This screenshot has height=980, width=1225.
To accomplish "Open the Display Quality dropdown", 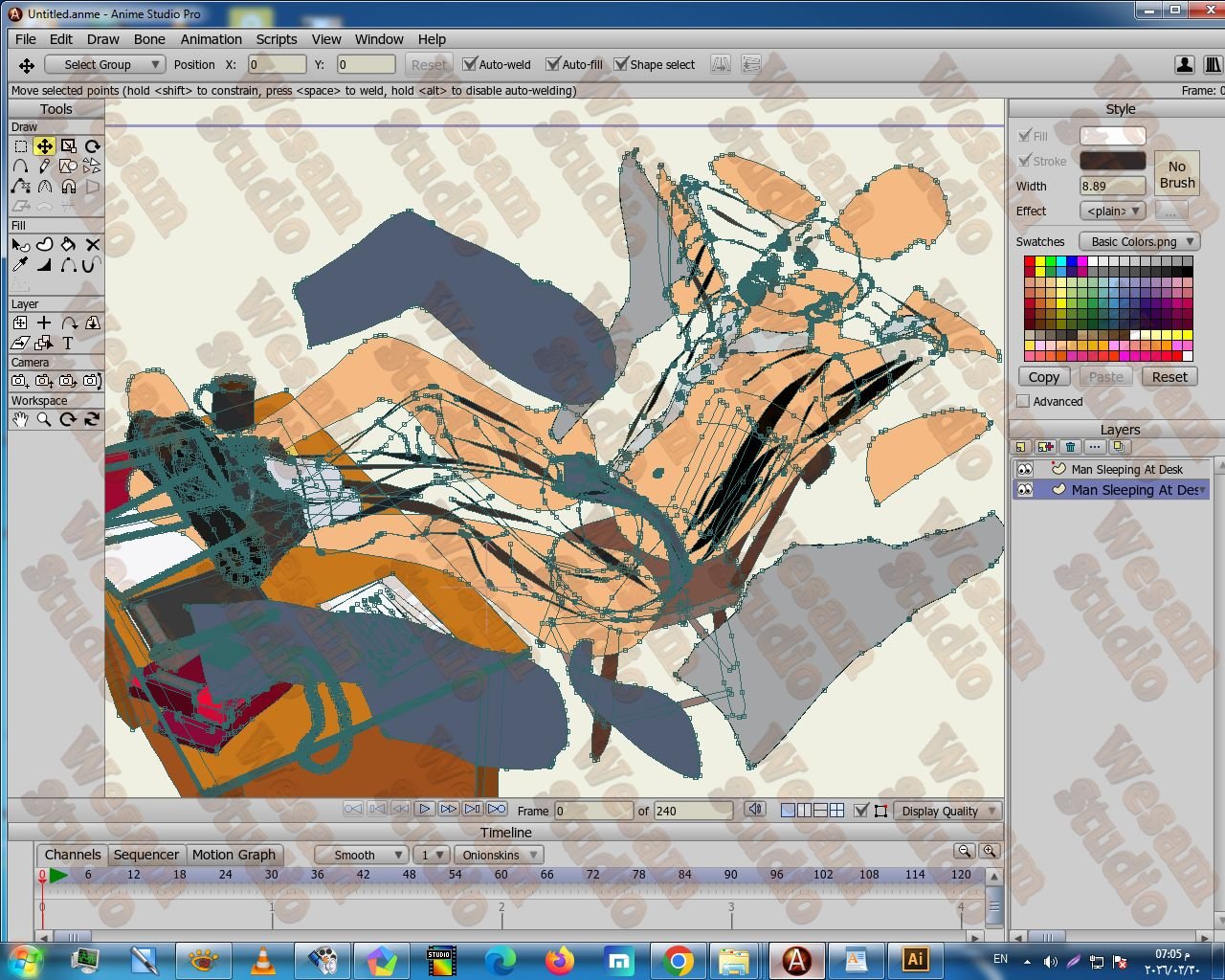I will click(x=948, y=811).
